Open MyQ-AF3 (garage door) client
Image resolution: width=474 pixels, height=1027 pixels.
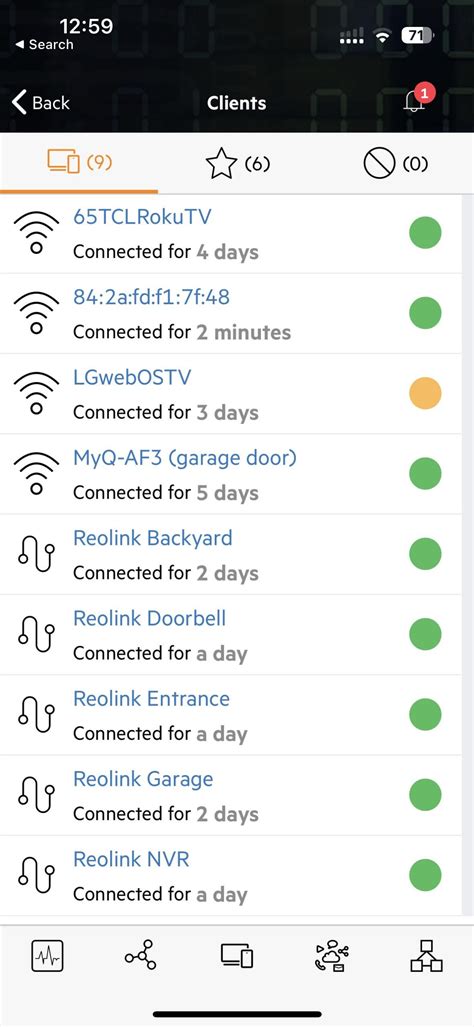click(237, 474)
